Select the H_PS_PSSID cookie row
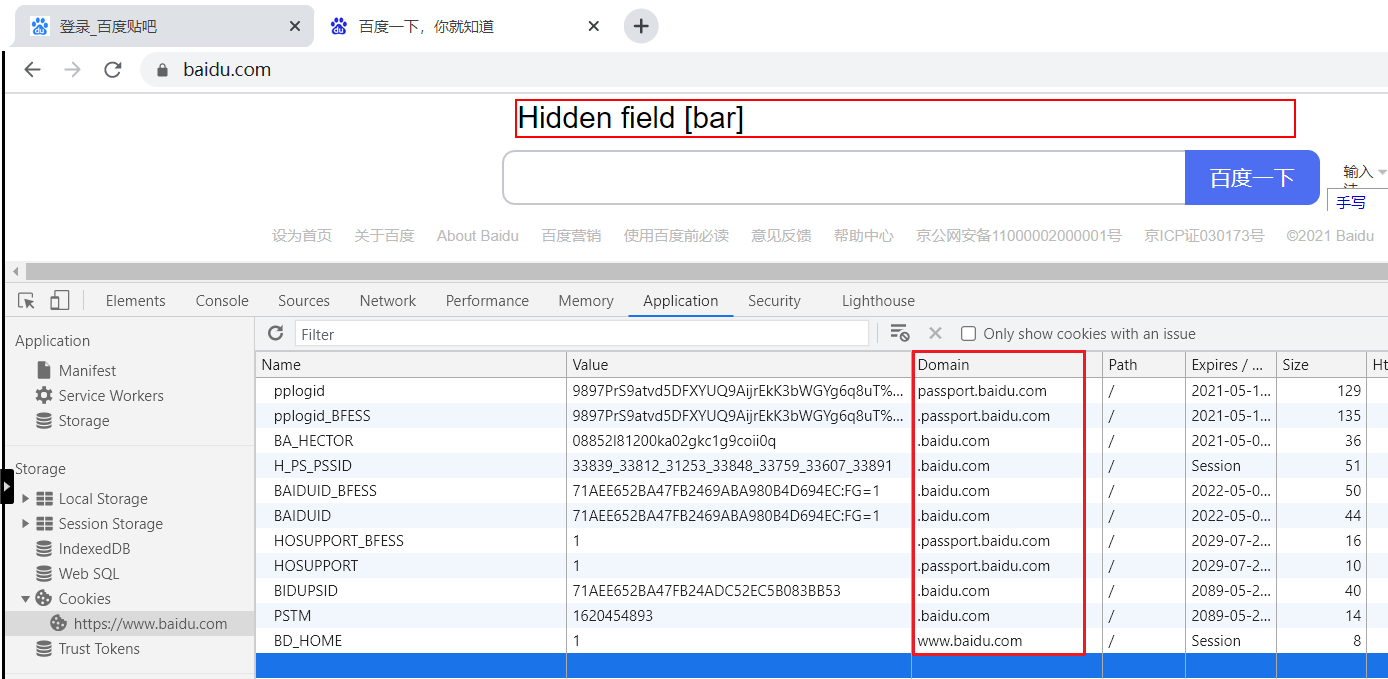The width and height of the screenshot is (1388, 679). (821, 465)
